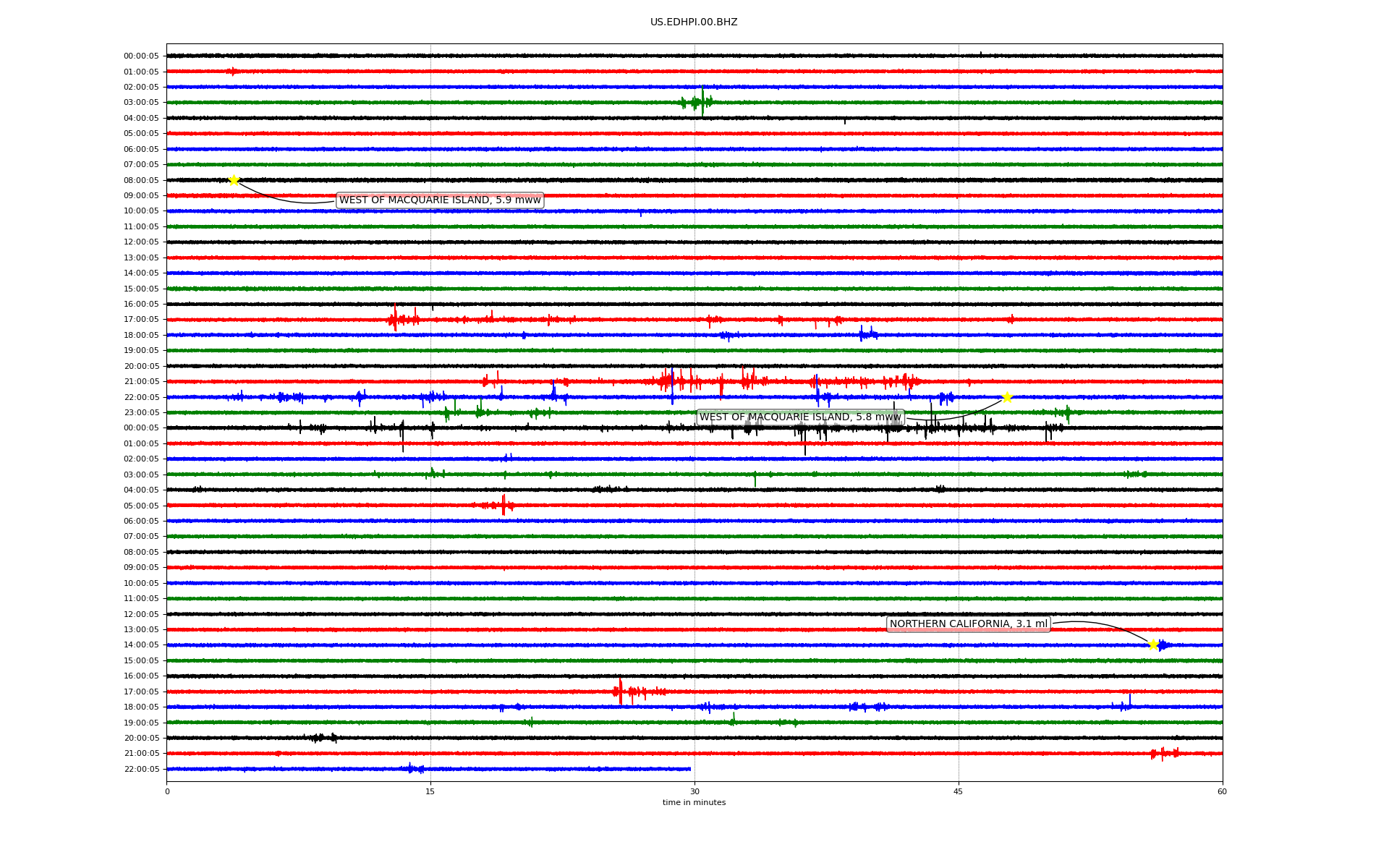Screen dimensions: 1389x868
Task: Click the red burst near the end of the last red trace
Action: pyautogui.click(x=1163, y=754)
